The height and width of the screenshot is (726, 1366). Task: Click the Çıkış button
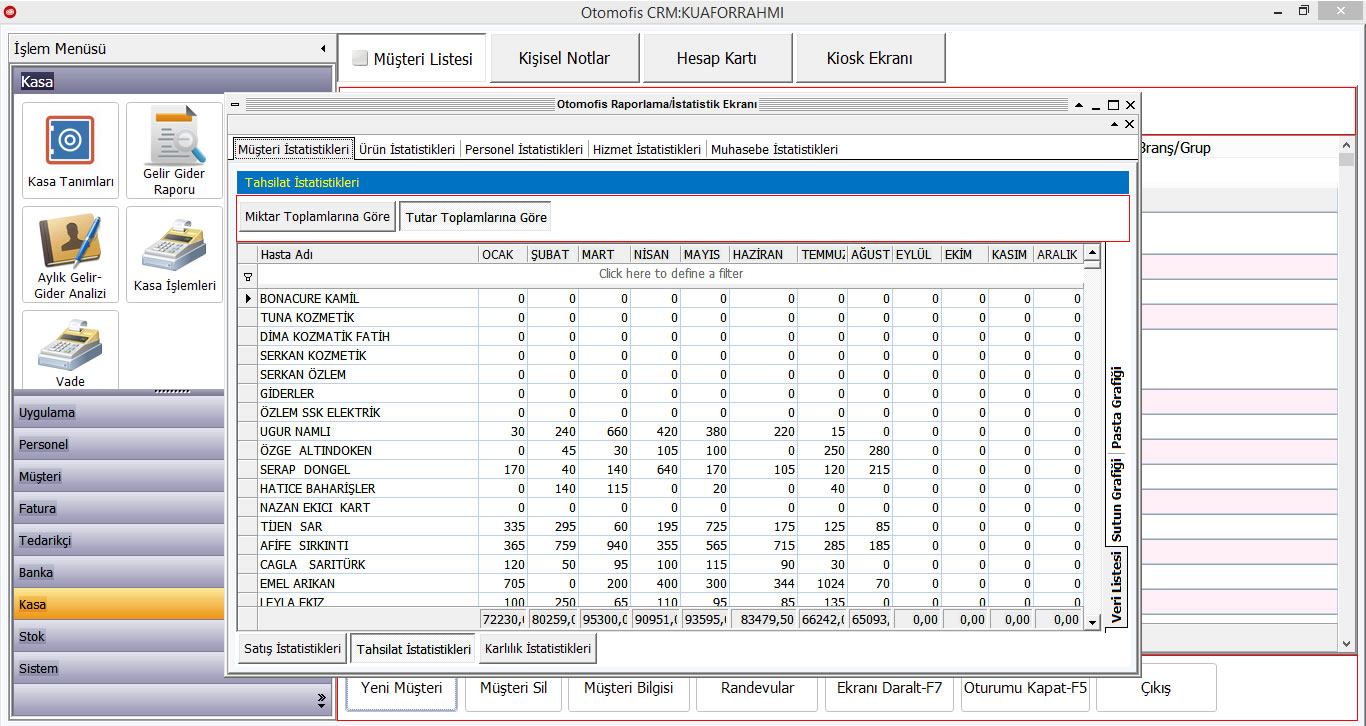coord(1156,688)
